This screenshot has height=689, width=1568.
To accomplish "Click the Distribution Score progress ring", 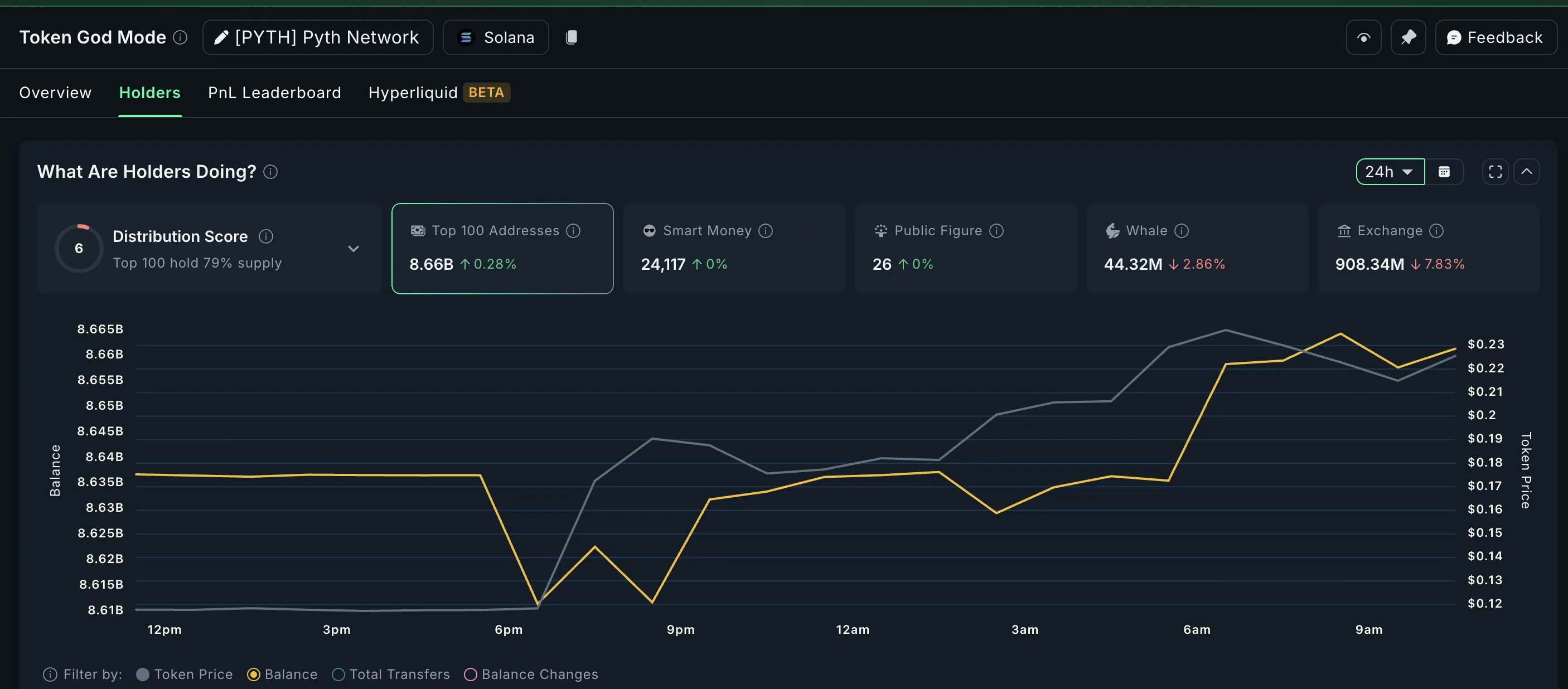I will click(79, 248).
